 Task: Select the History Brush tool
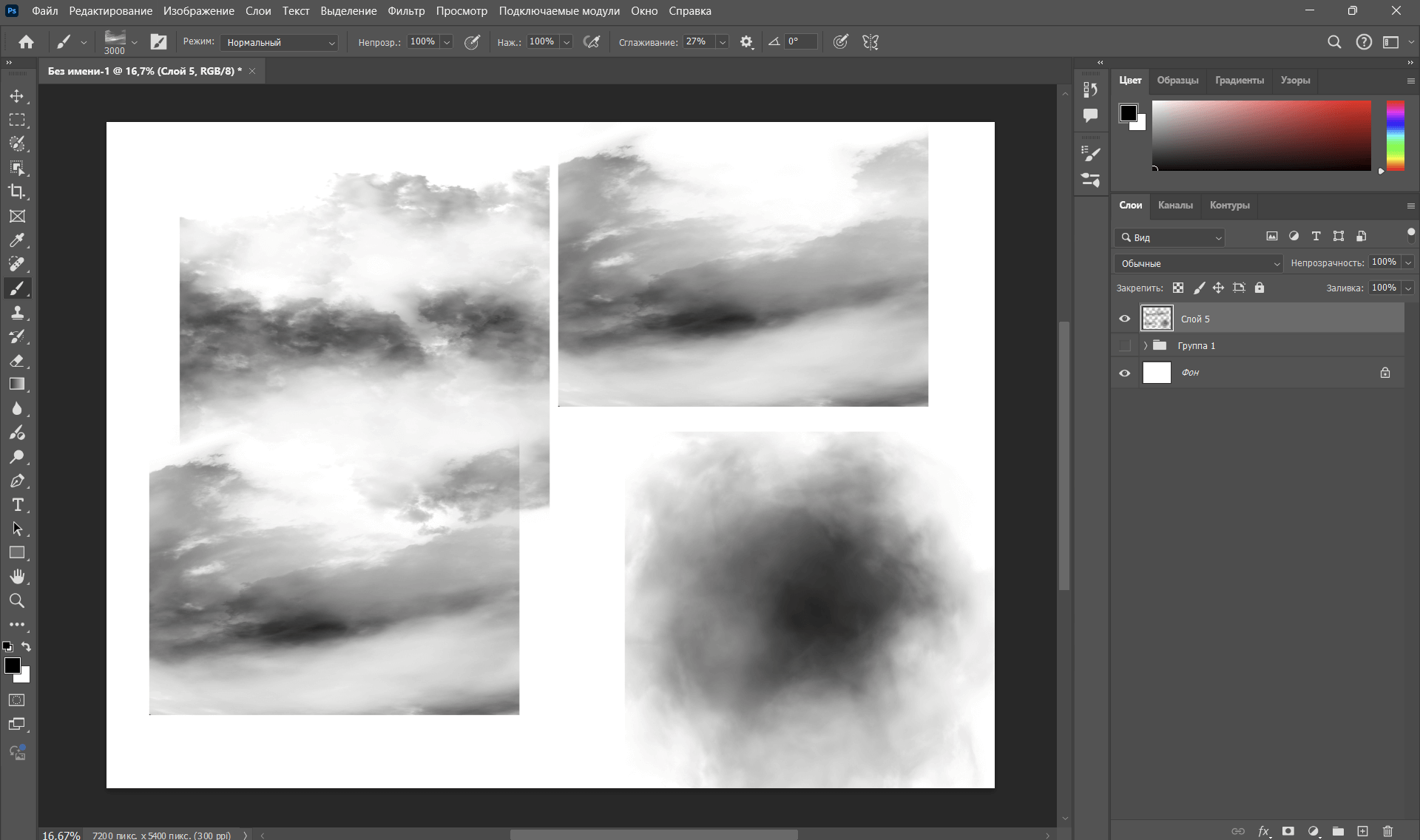click(17, 336)
